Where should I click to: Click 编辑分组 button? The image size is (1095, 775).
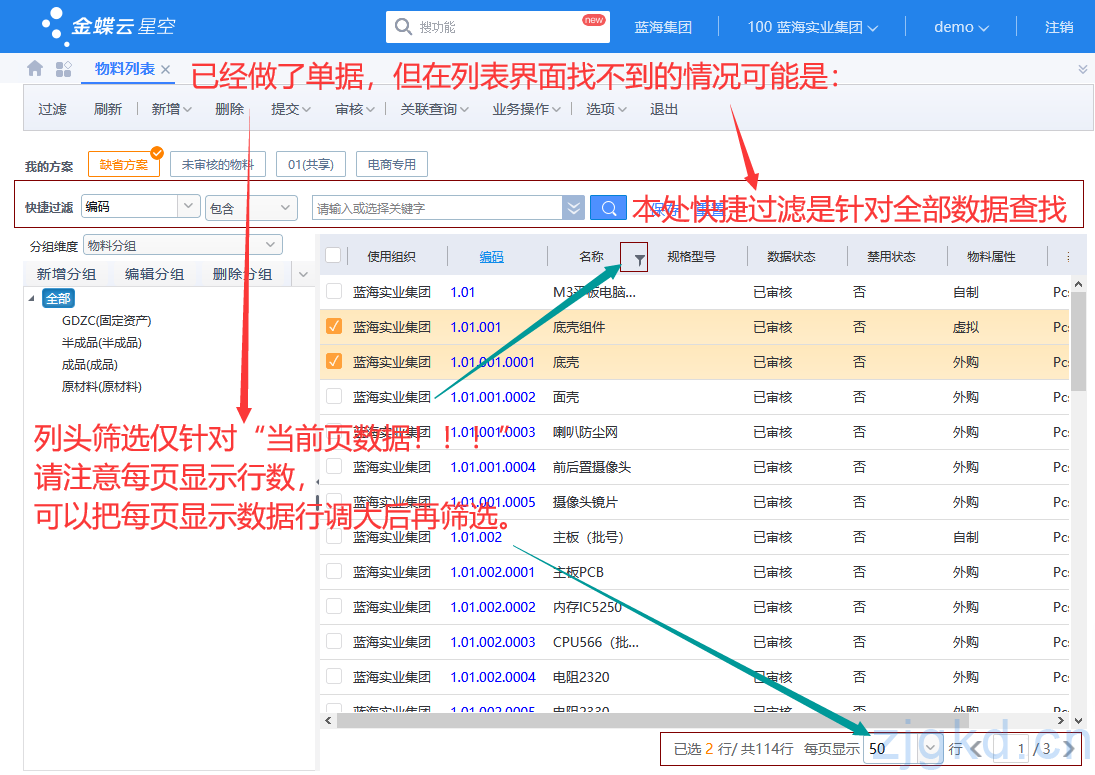pos(154,274)
